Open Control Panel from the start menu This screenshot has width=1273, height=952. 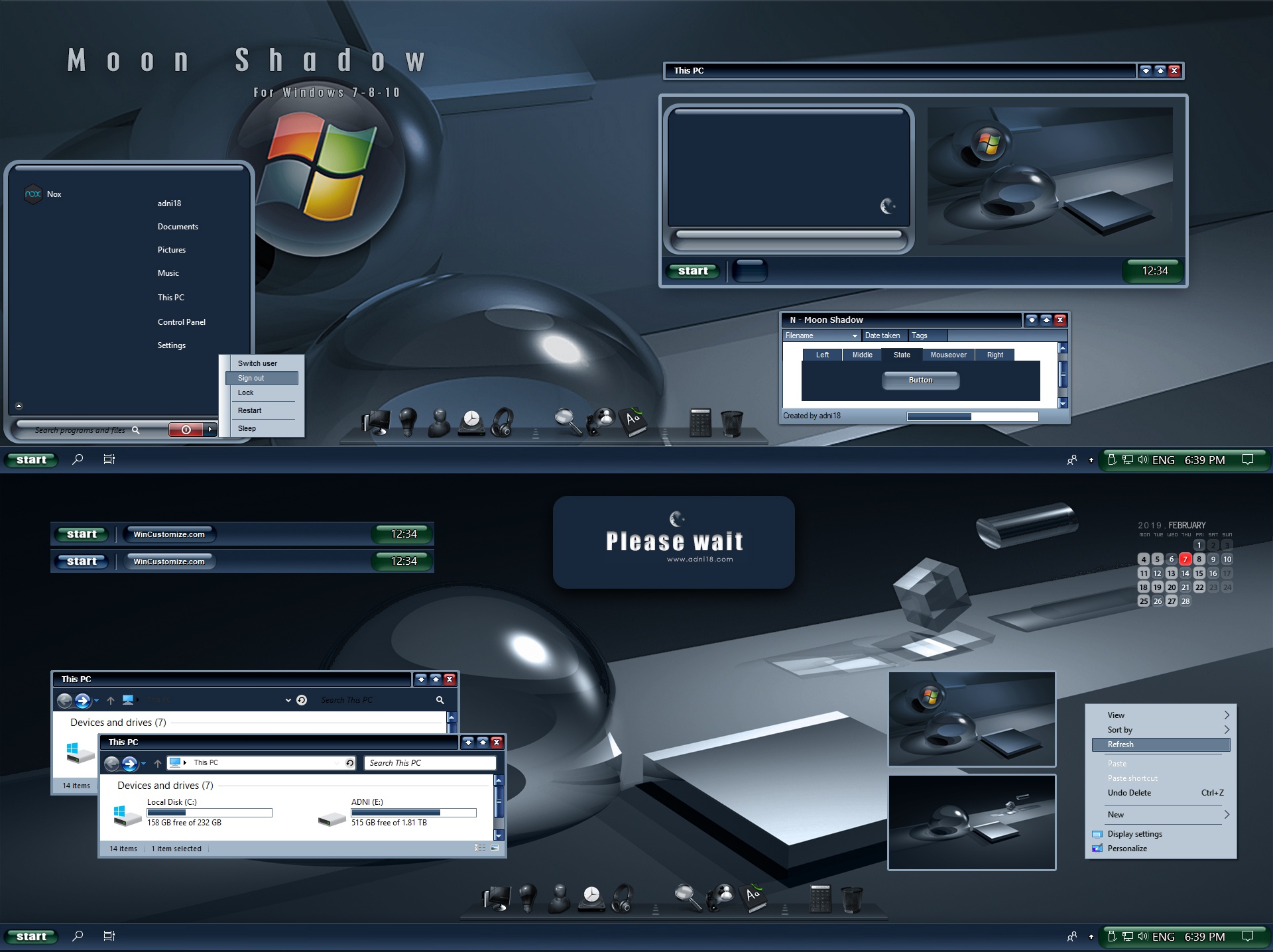pyautogui.click(x=182, y=322)
